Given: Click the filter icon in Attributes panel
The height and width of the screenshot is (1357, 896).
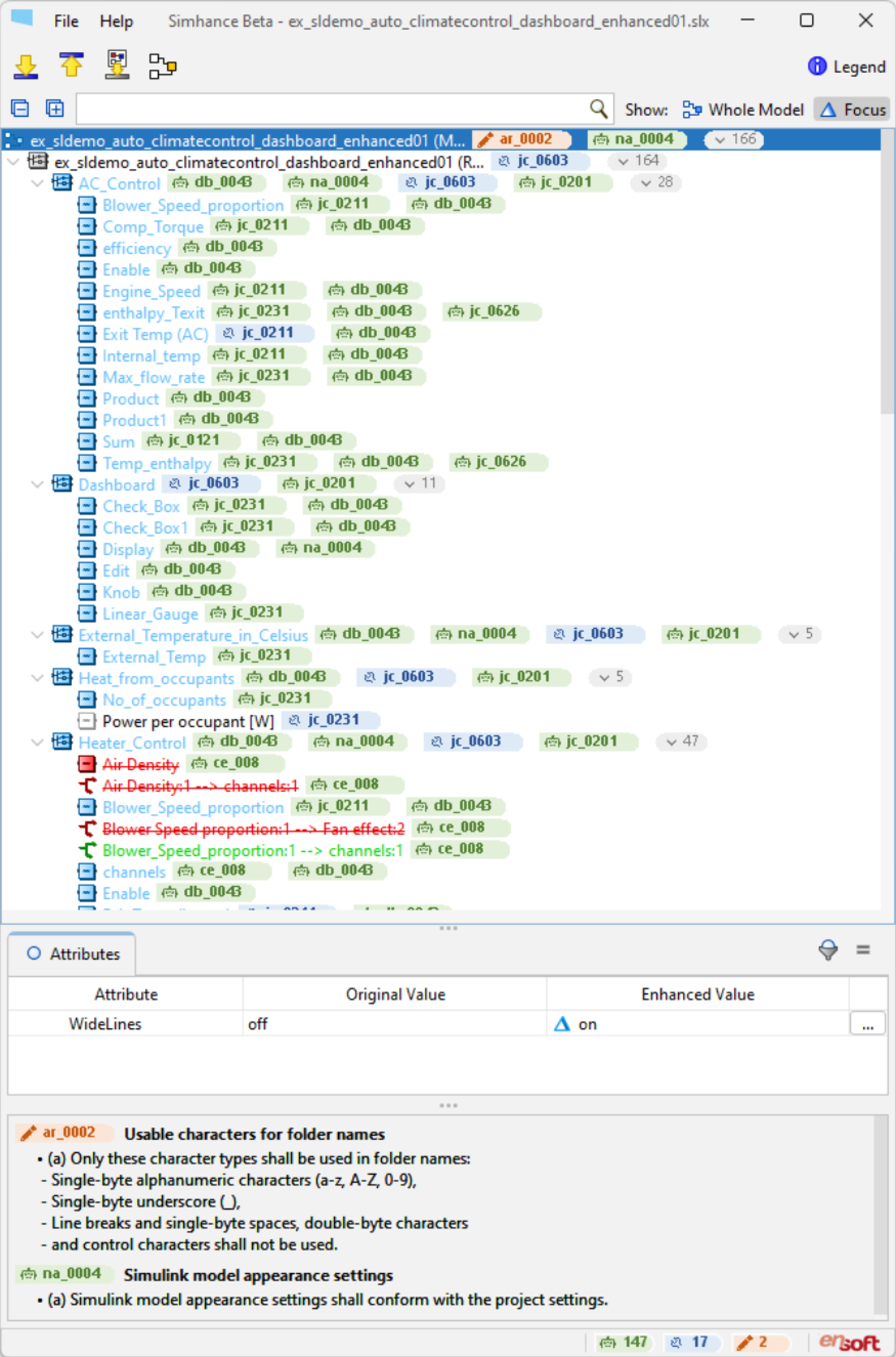Looking at the screenshot, I should pyautogui.click(x=827, y=950).
